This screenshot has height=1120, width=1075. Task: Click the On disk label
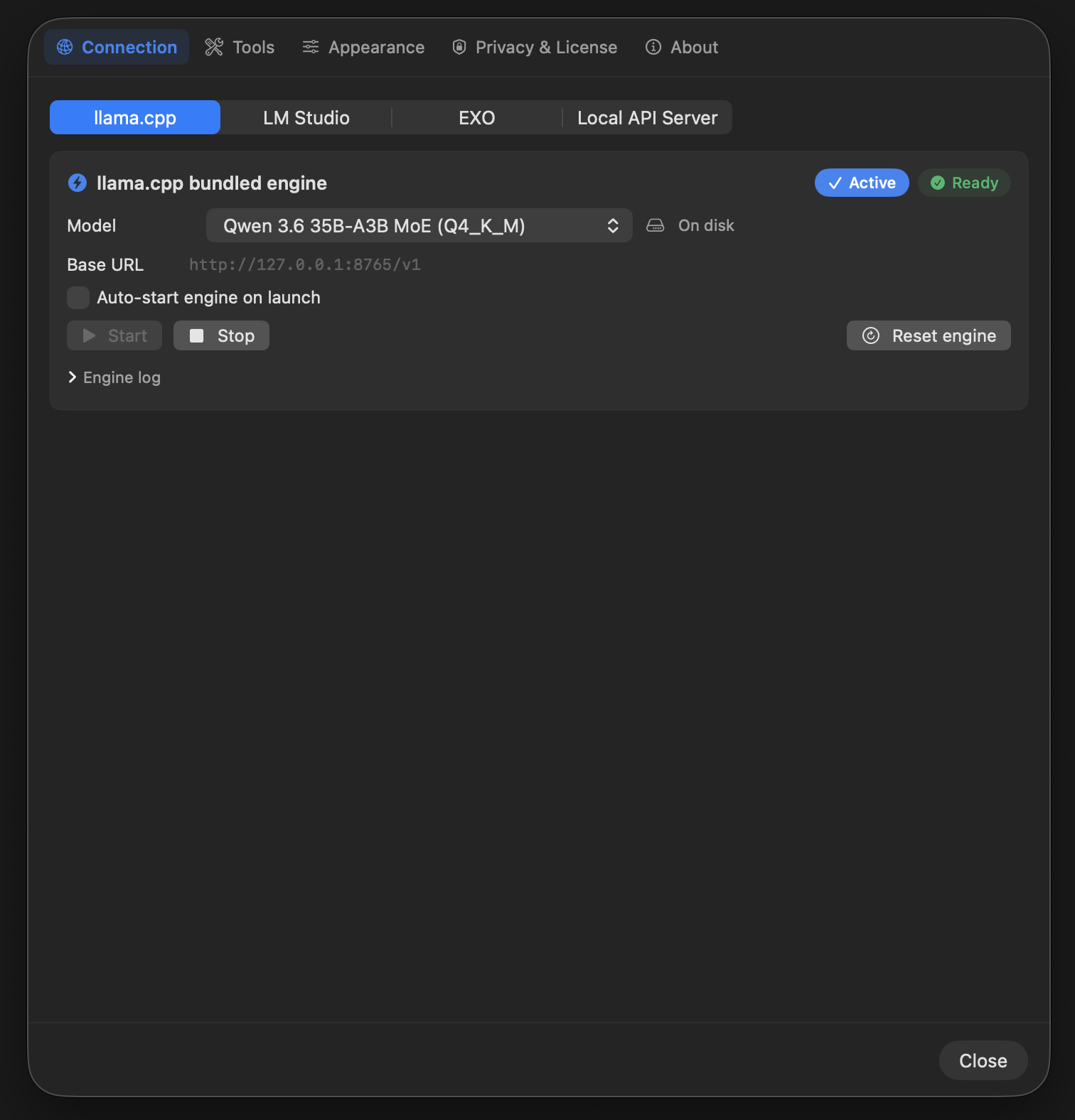pos(706,225)
